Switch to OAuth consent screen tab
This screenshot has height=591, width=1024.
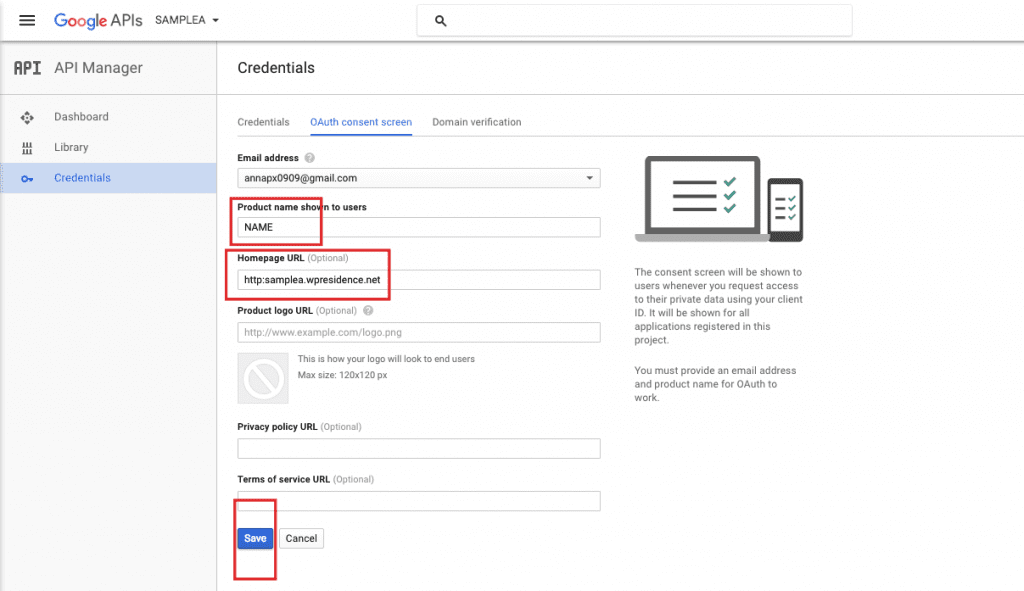point(360,122)
